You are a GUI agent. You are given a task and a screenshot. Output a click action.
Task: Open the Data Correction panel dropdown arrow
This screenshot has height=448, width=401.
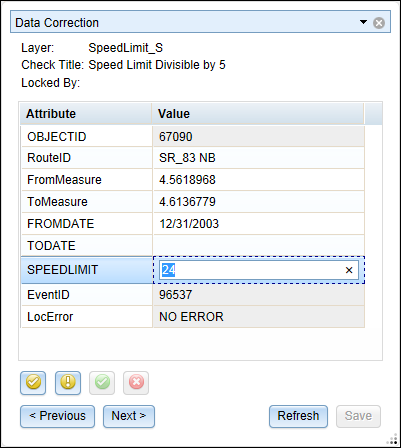363,22
